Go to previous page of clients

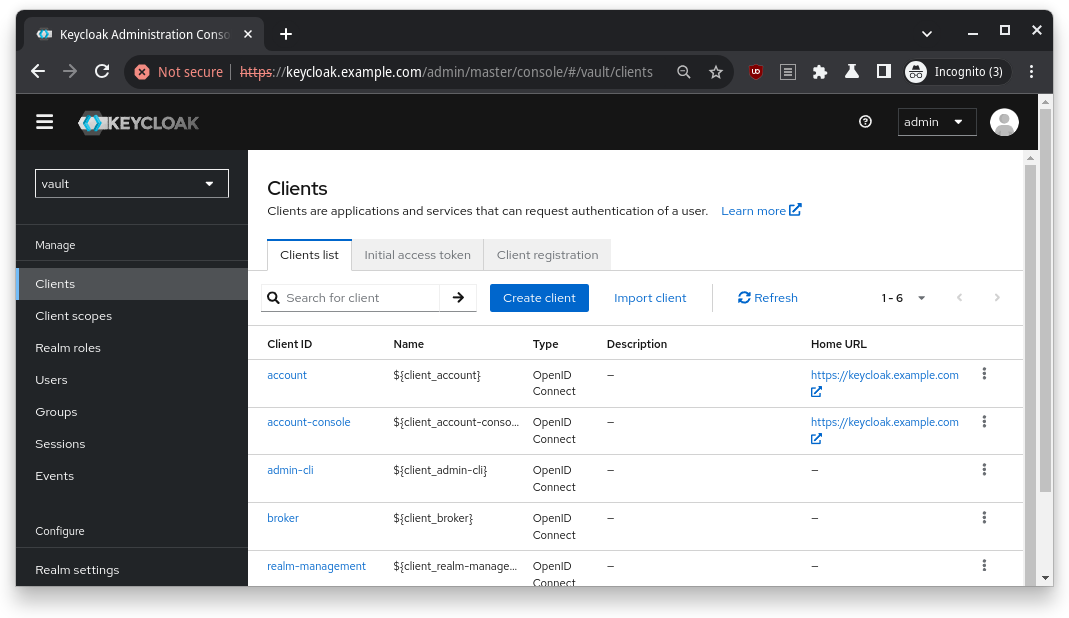coord(959,297)
